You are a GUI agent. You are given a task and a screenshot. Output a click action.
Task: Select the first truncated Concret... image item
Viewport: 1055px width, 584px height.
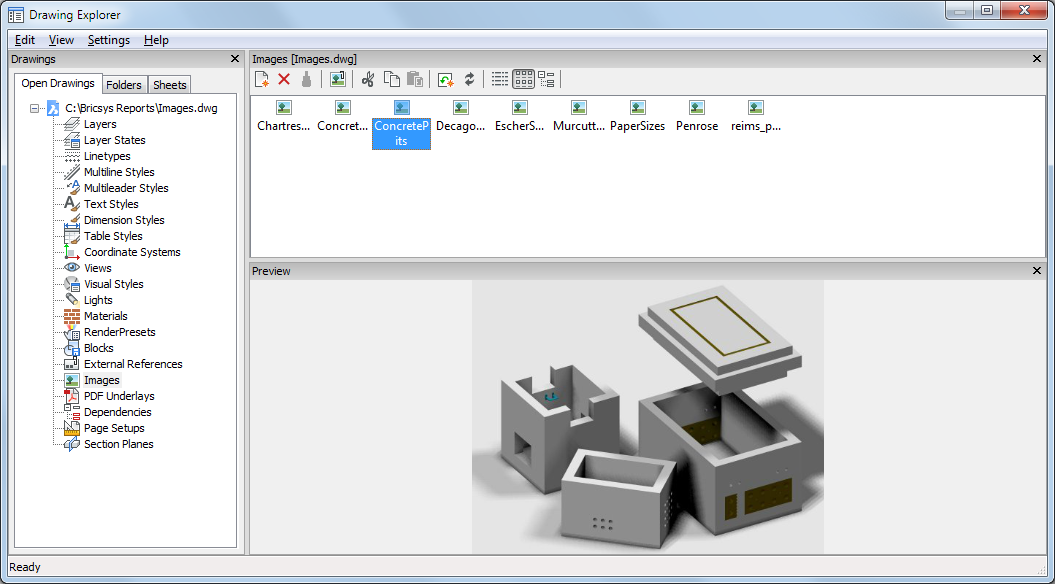point(342,116)
